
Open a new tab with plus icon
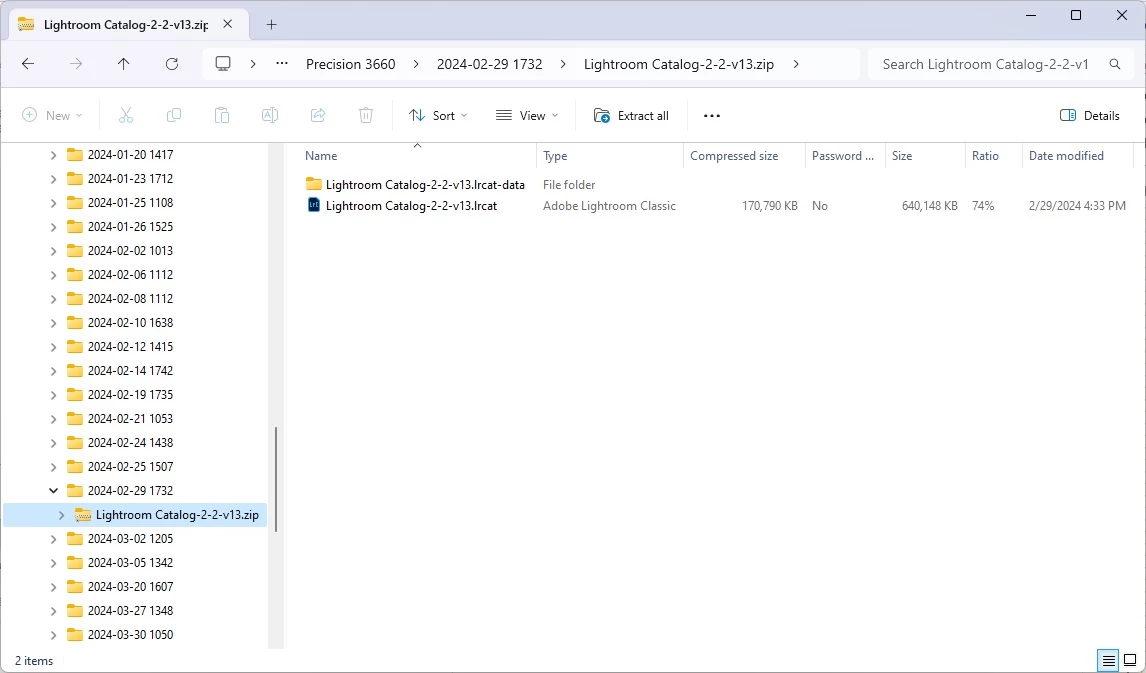(x=271, y=24)
